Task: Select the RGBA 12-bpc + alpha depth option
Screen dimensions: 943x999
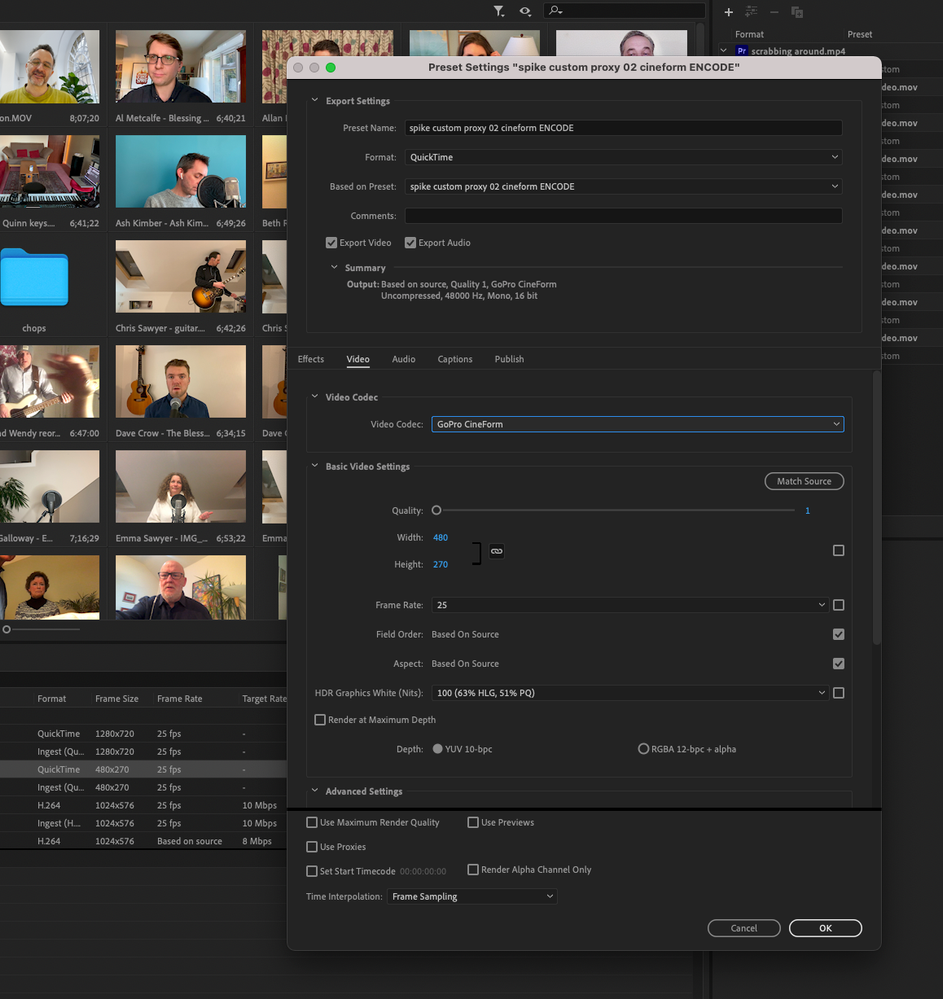Action: (x=644, y=749)
